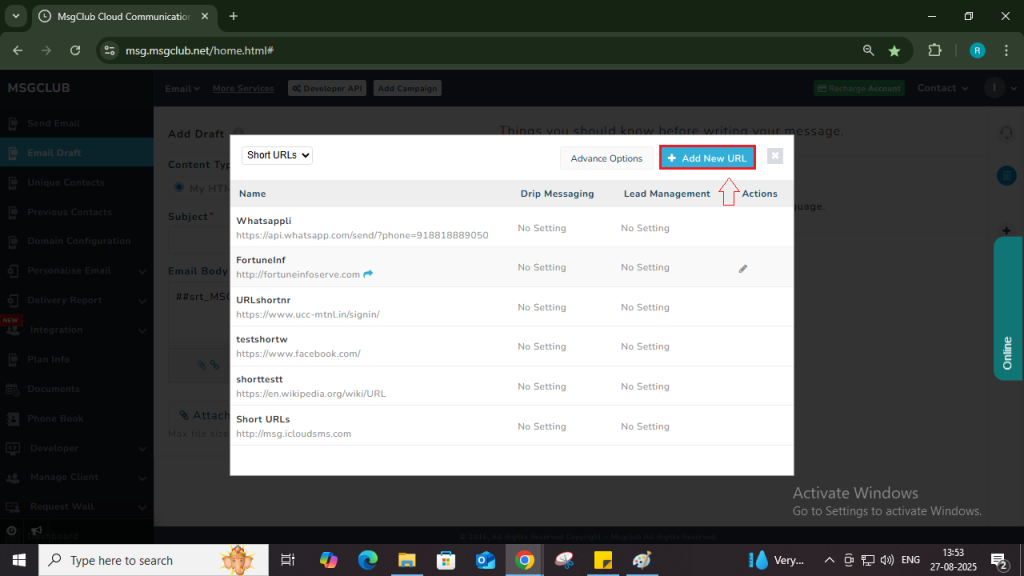Close the Short URLs dialog
The height and width of the screenshot is (576, 1024).
[775, 156]
